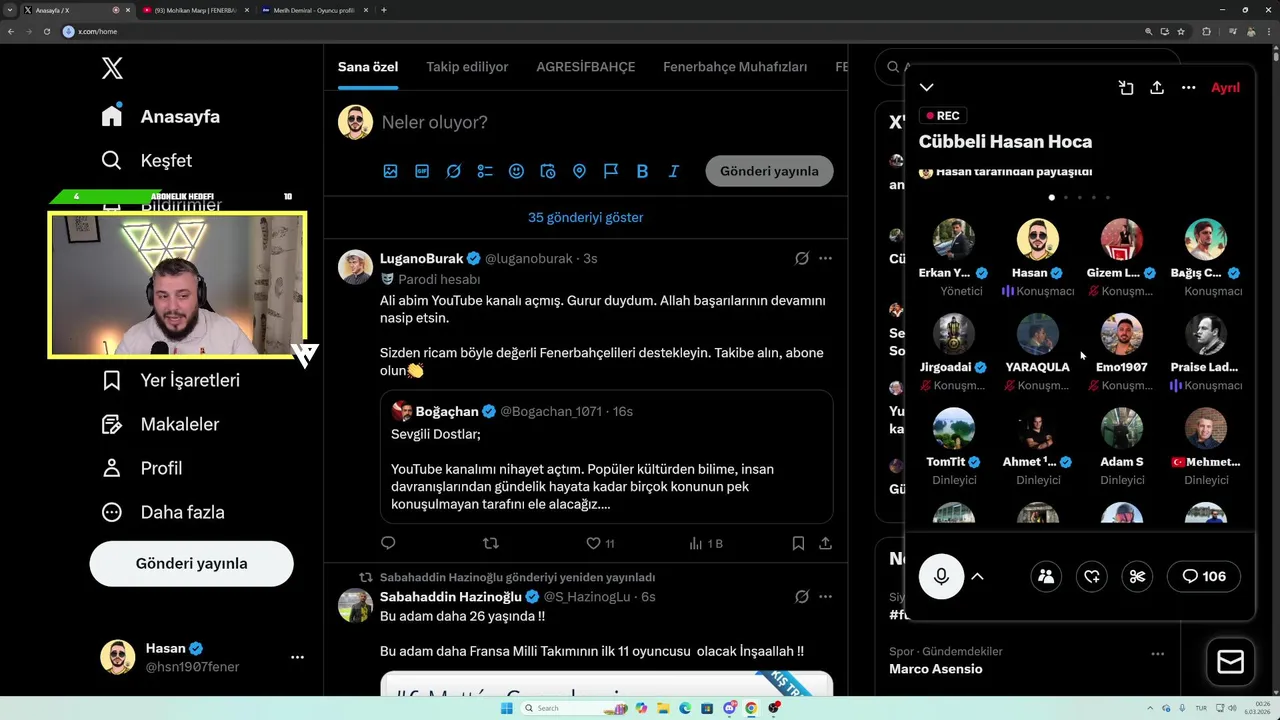Toggle bold text in composer
This screenshot has height=720, width=1280.
pos(642,171)
